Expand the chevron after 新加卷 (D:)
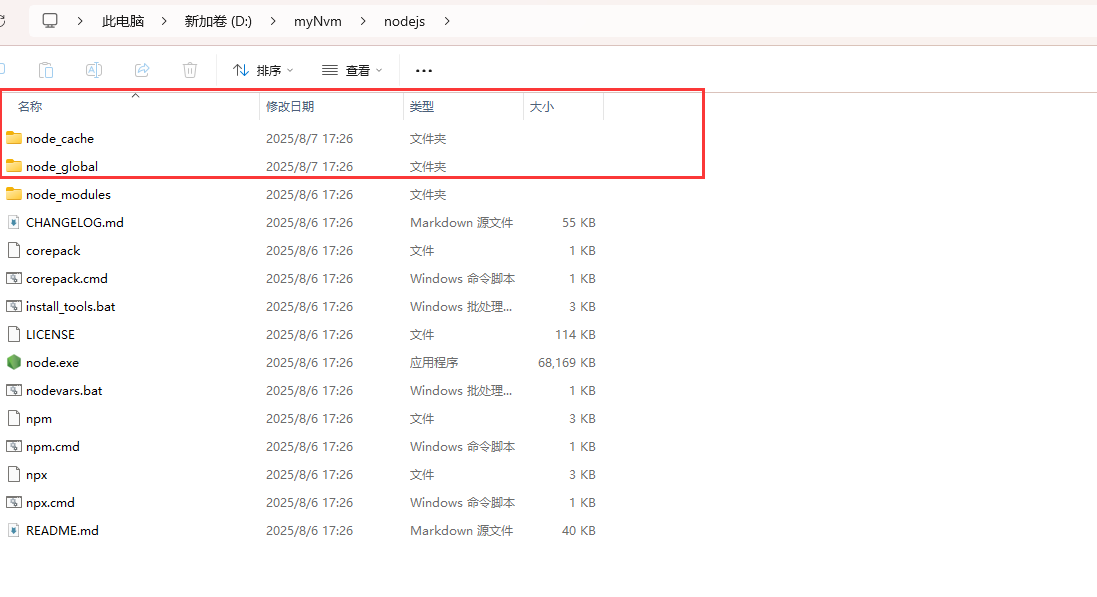Viewport: 1097px width, 597px height. 273,22
